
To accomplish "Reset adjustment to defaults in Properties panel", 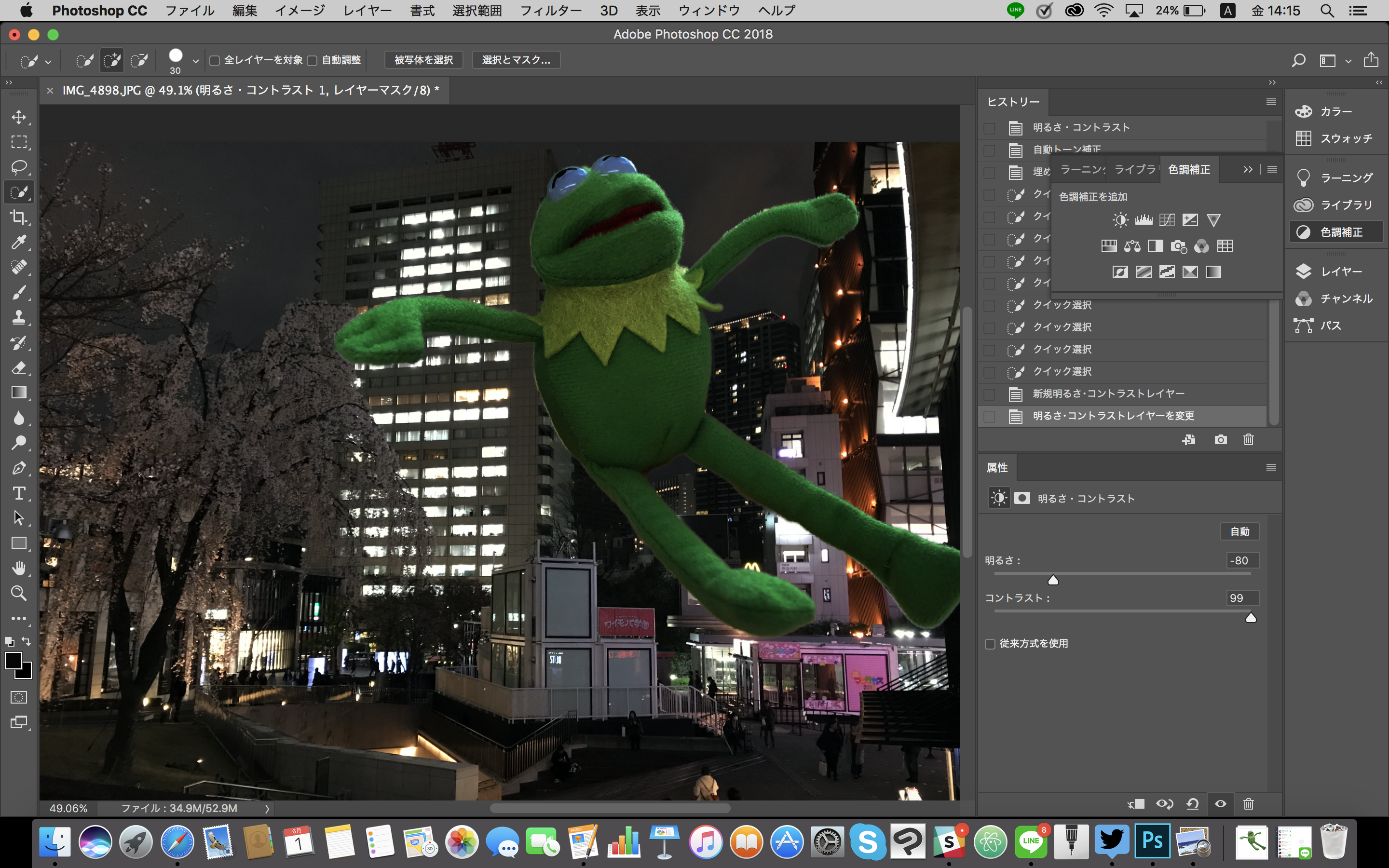I will (1193, 804).
